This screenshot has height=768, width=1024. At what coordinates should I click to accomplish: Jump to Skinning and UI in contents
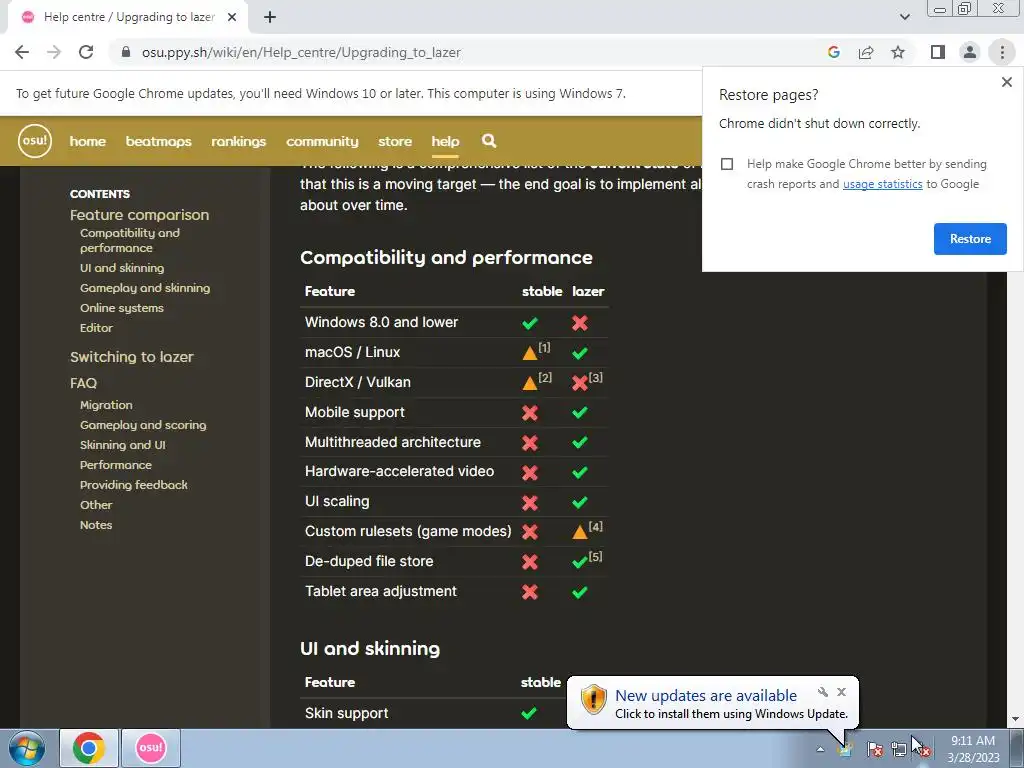[x=123, y=445]
